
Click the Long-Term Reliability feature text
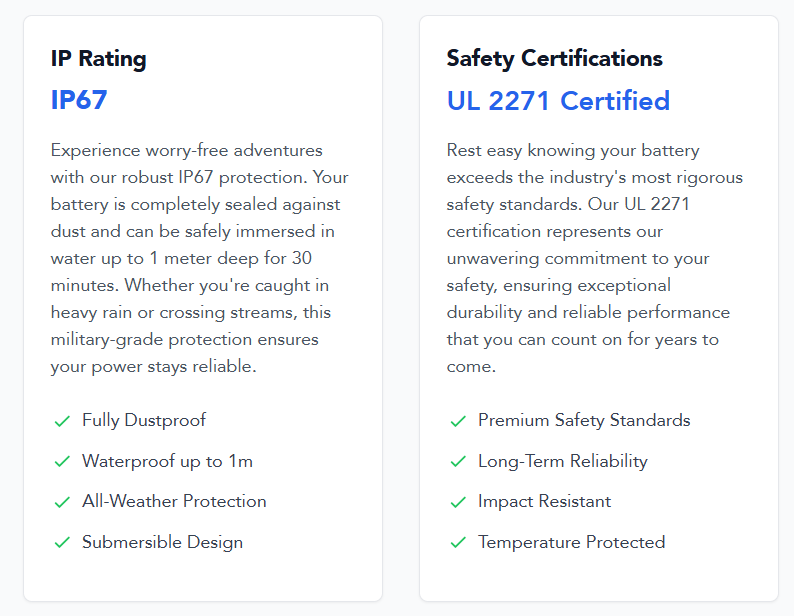click(x=563, y=461)
